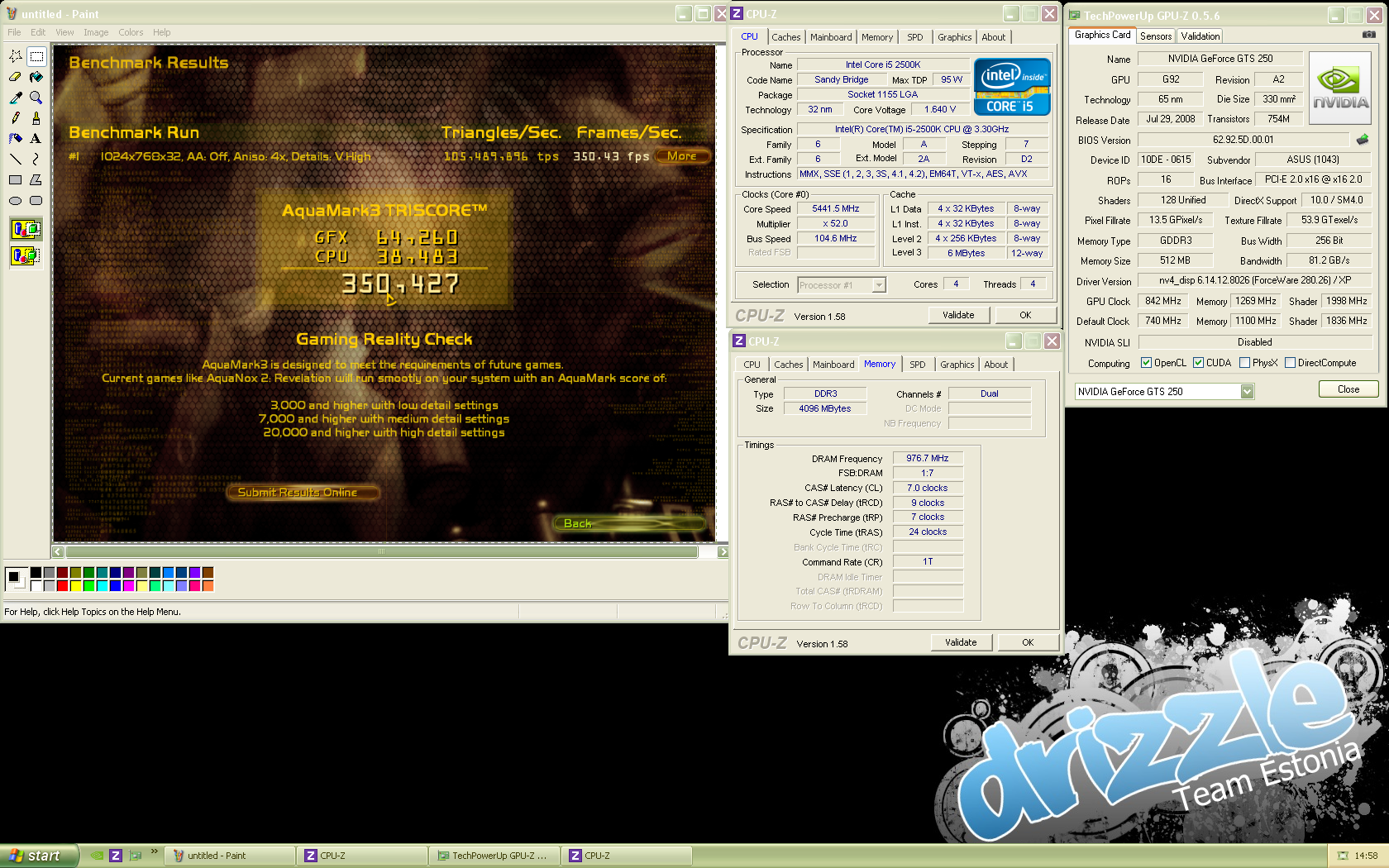1389x868 pixels.
Task: Activate the Pick Color eyedropper tool
Action: (x=16, y=98)
